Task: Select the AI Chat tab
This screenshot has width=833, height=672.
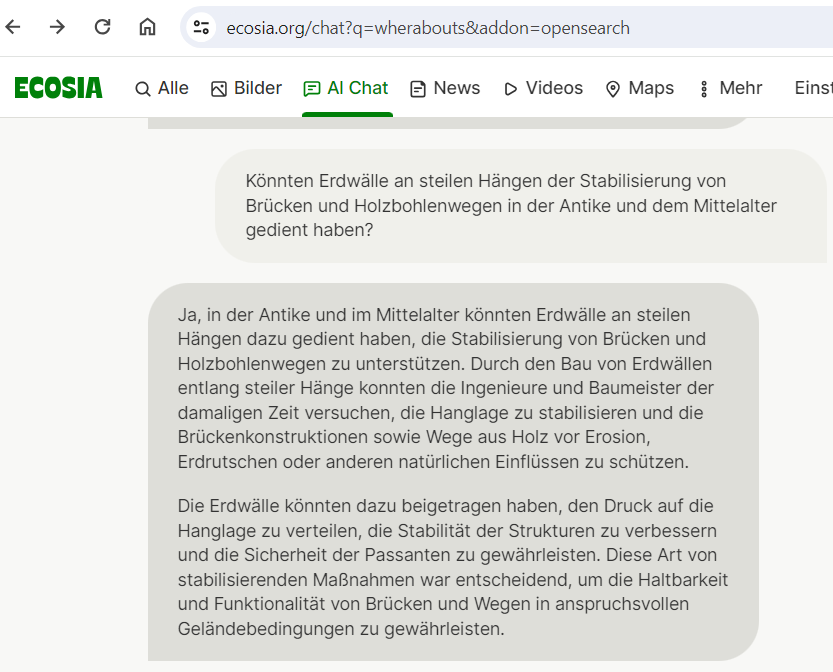Action: pos(346,88)
